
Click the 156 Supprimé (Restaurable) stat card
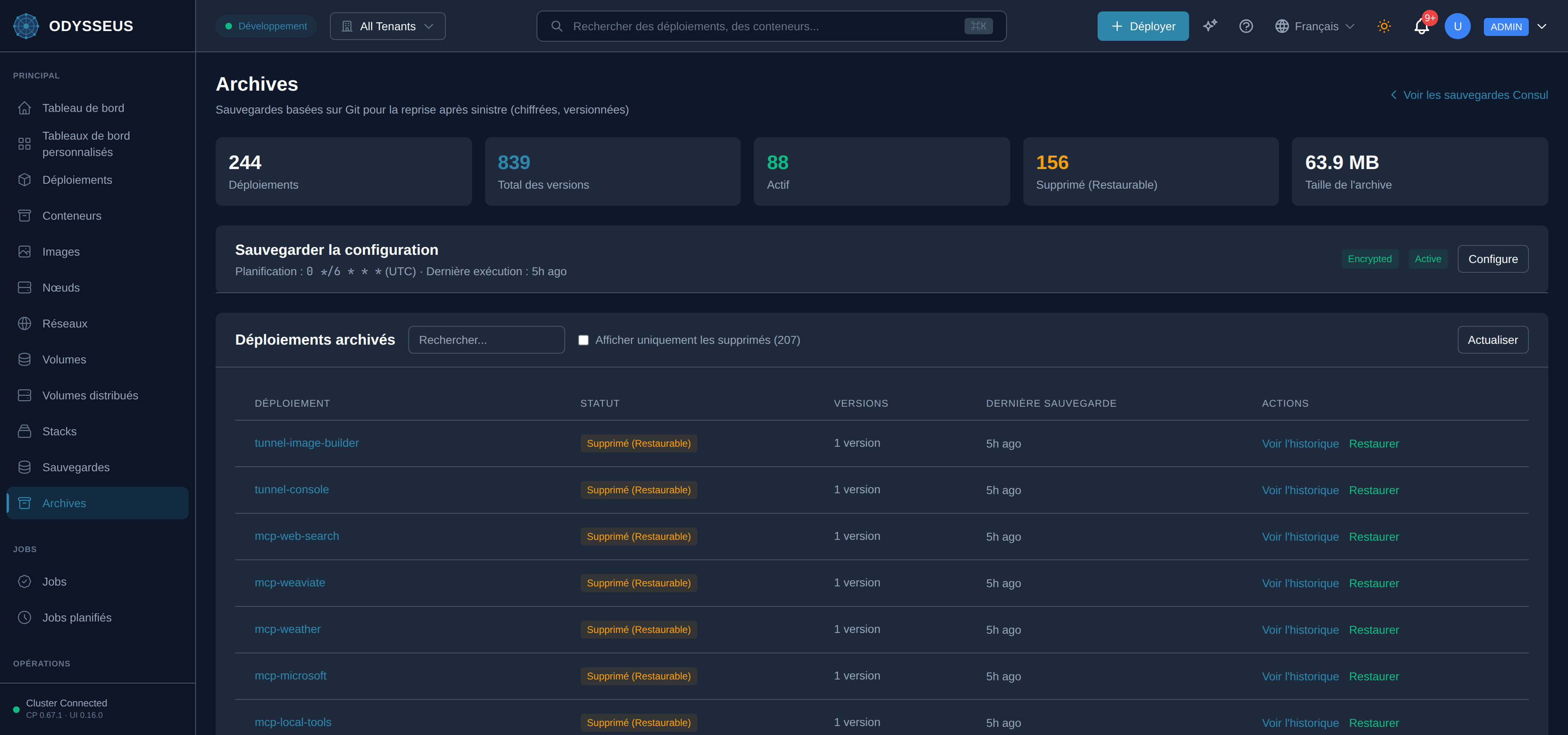pos(1150,171)
